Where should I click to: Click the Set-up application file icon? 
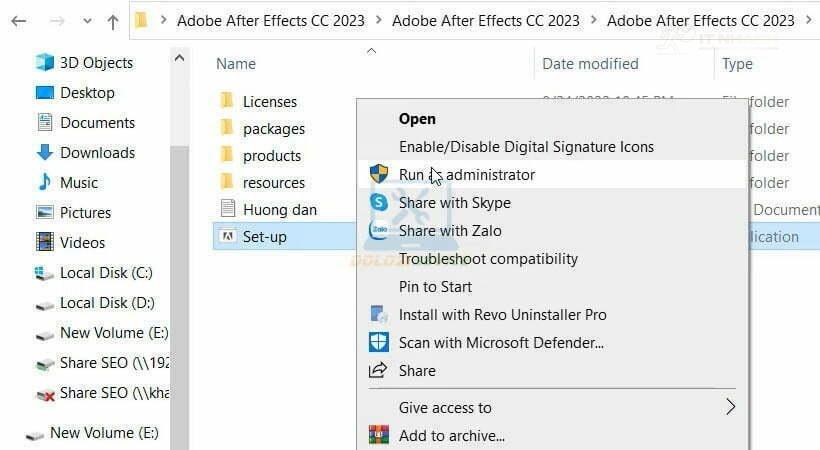(227, 237)
